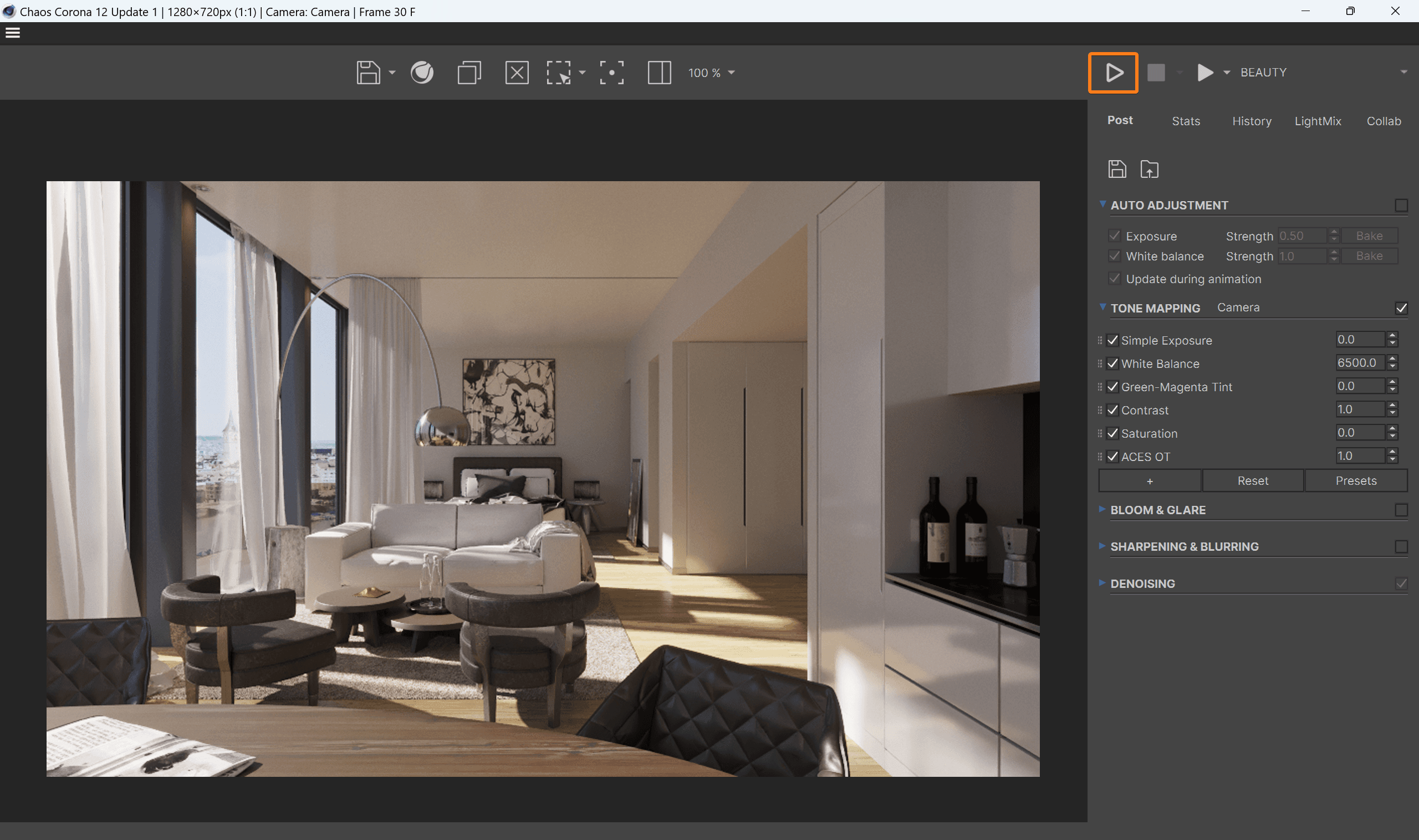Open the BEAUTY render element dropdown
Viewport: 1419px width, 840px height.
click(1403, 72)
